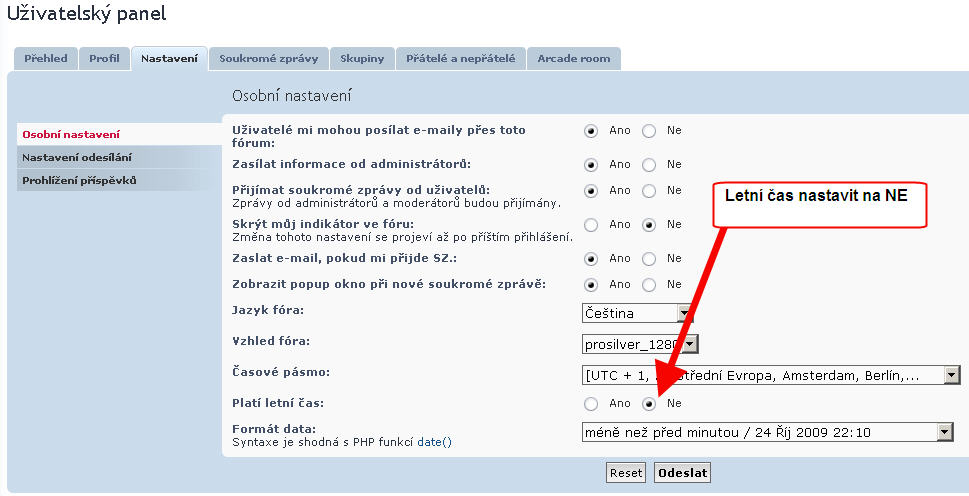Screen dimensions: 969x496
Task: Open the Soukromé zprávy tab
Action: pos(268,59)
